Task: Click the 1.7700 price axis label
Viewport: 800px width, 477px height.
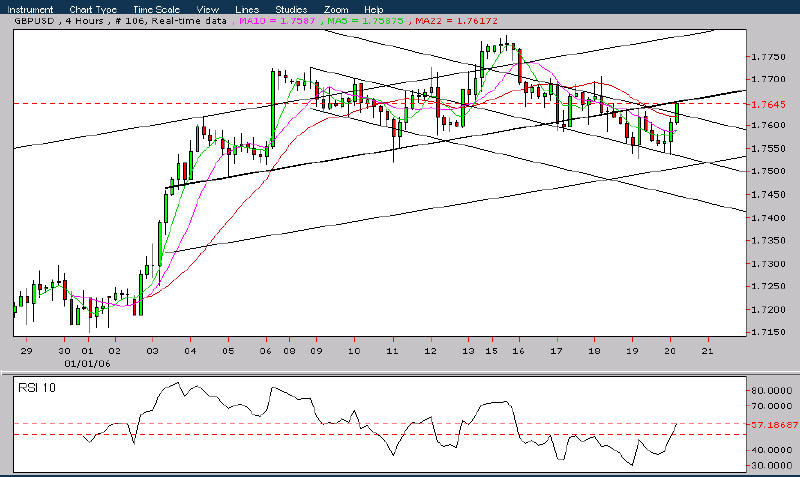Action: pyautogui.click(x=768, y=79)
